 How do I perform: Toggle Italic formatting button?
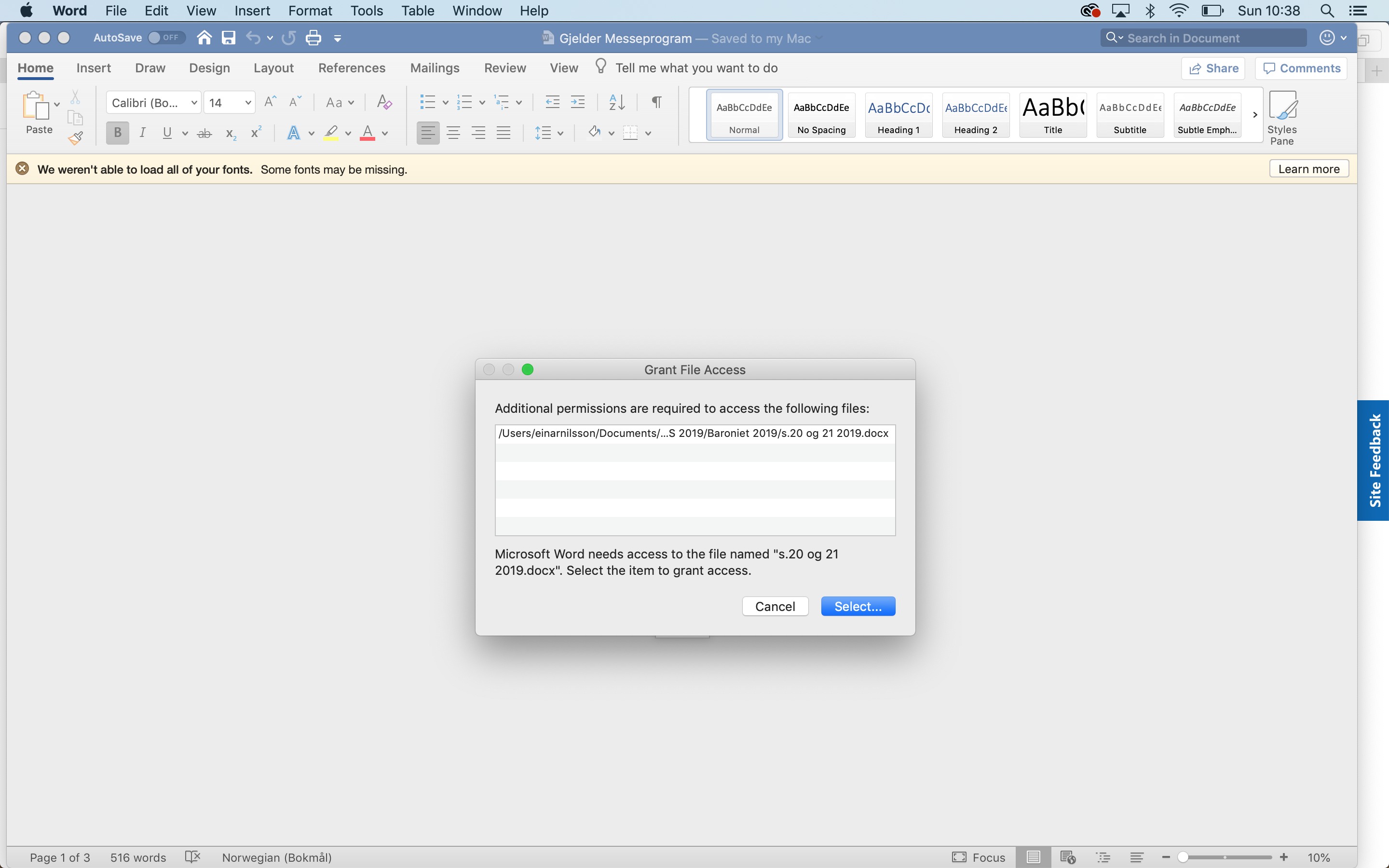(142, 133)
